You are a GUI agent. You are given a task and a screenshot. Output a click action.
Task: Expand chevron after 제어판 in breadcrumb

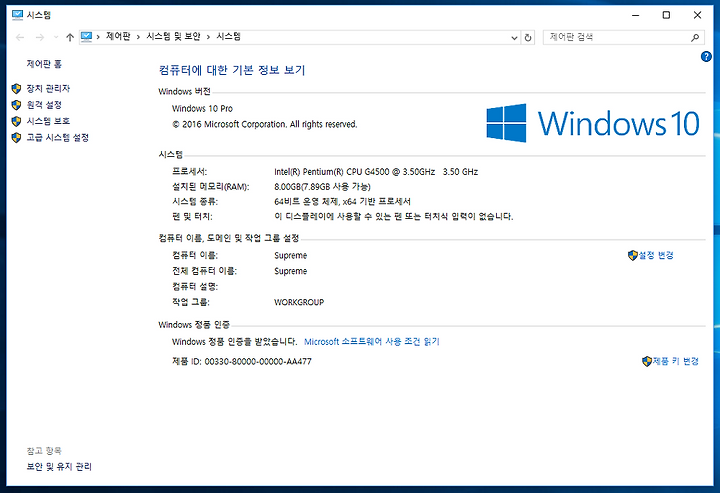coord(138,37)
